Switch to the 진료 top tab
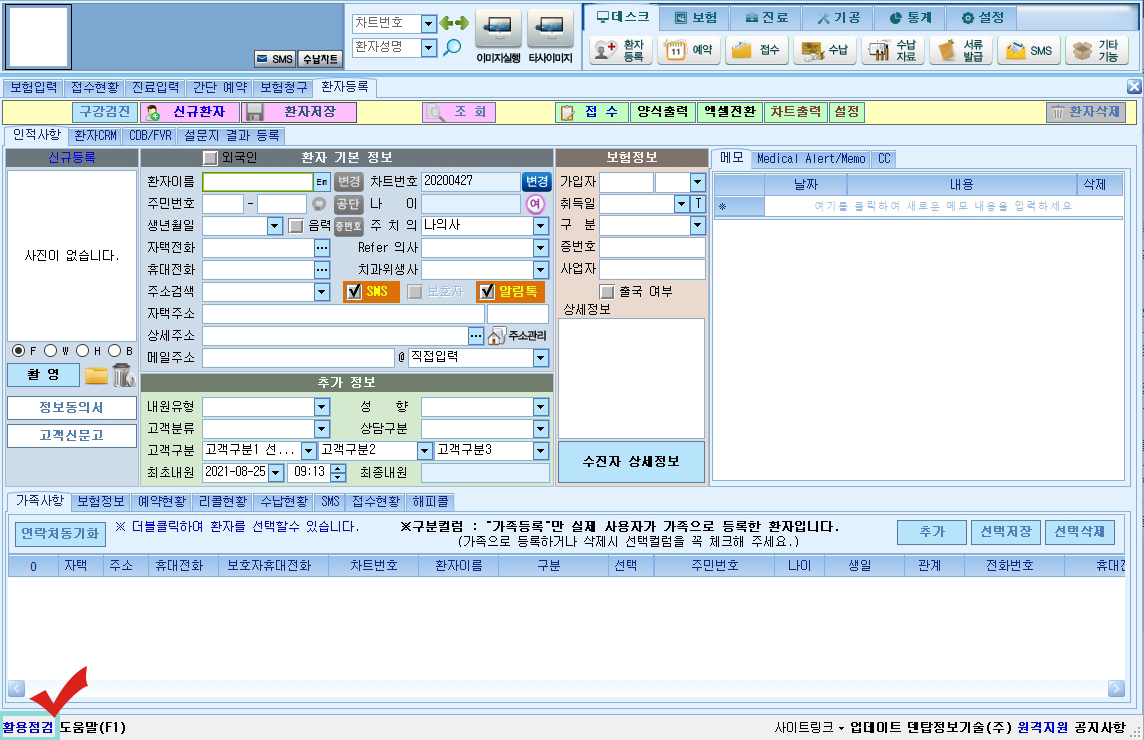 click(x=766, y=18)
